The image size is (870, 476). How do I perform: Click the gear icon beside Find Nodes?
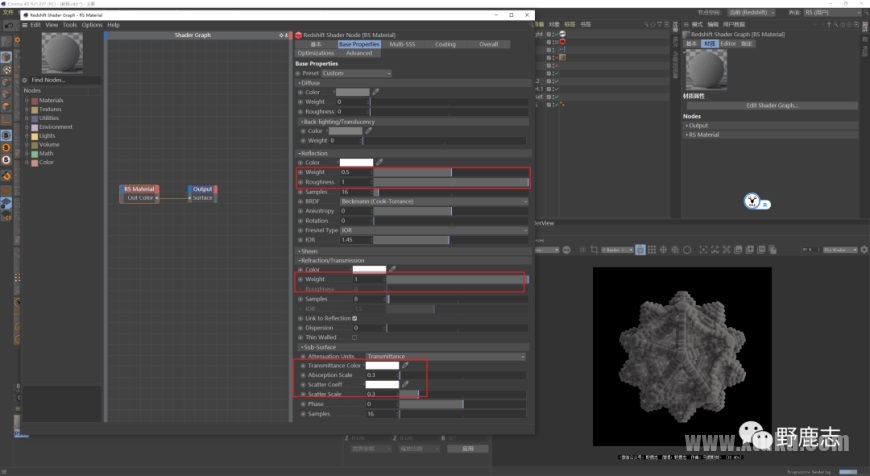point(24,80)
